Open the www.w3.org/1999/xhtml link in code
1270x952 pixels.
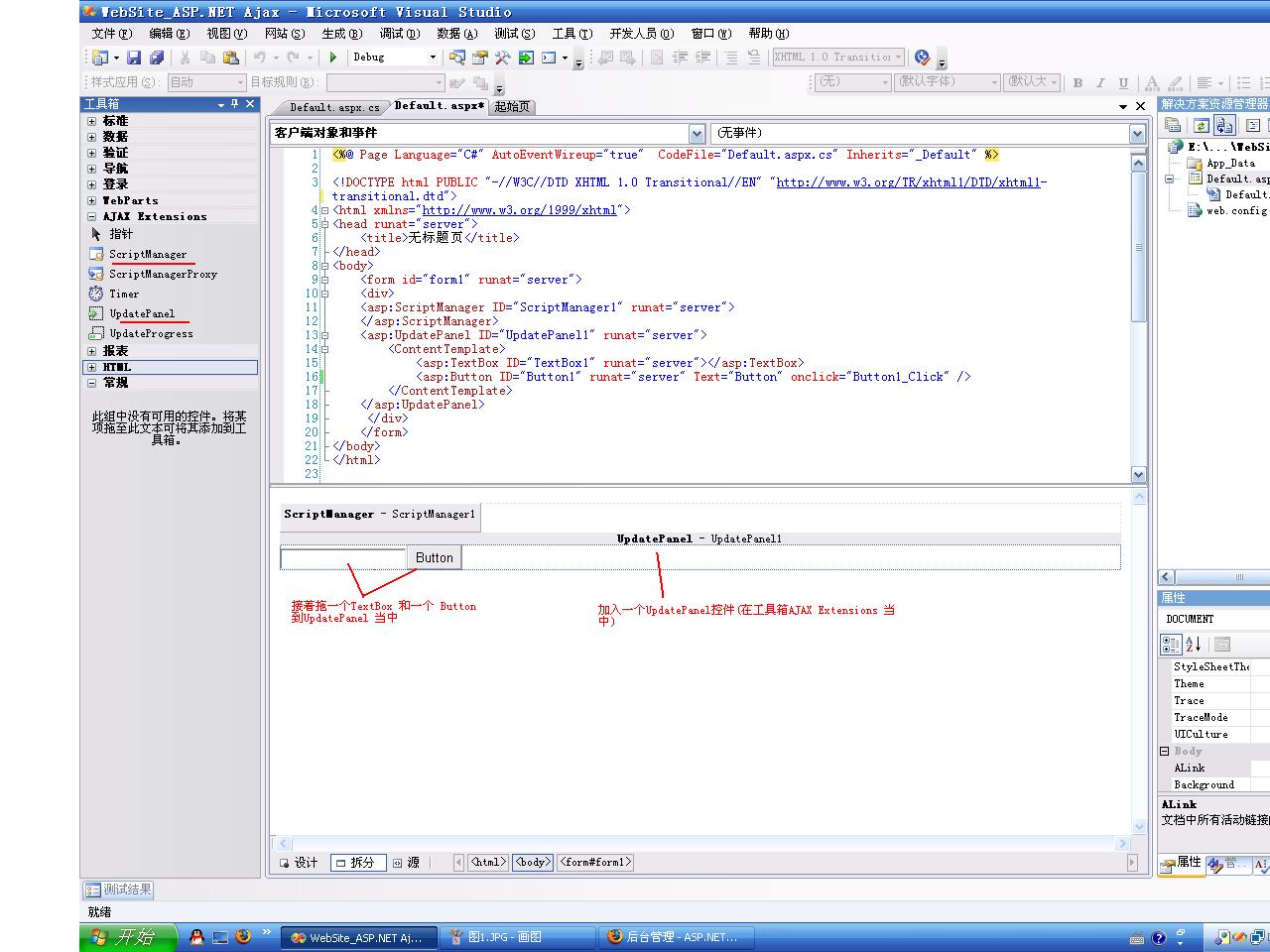519,210
